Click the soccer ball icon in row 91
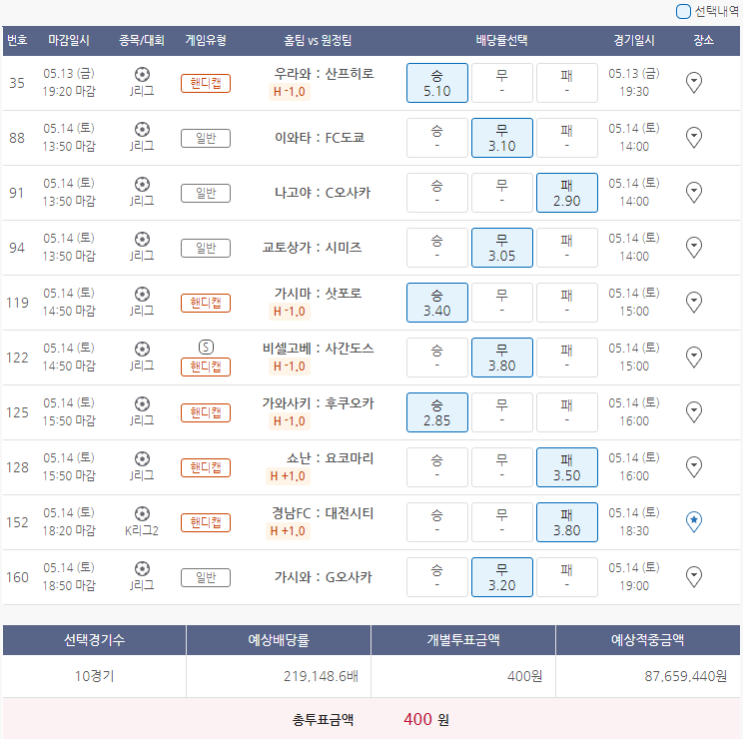 142,184
